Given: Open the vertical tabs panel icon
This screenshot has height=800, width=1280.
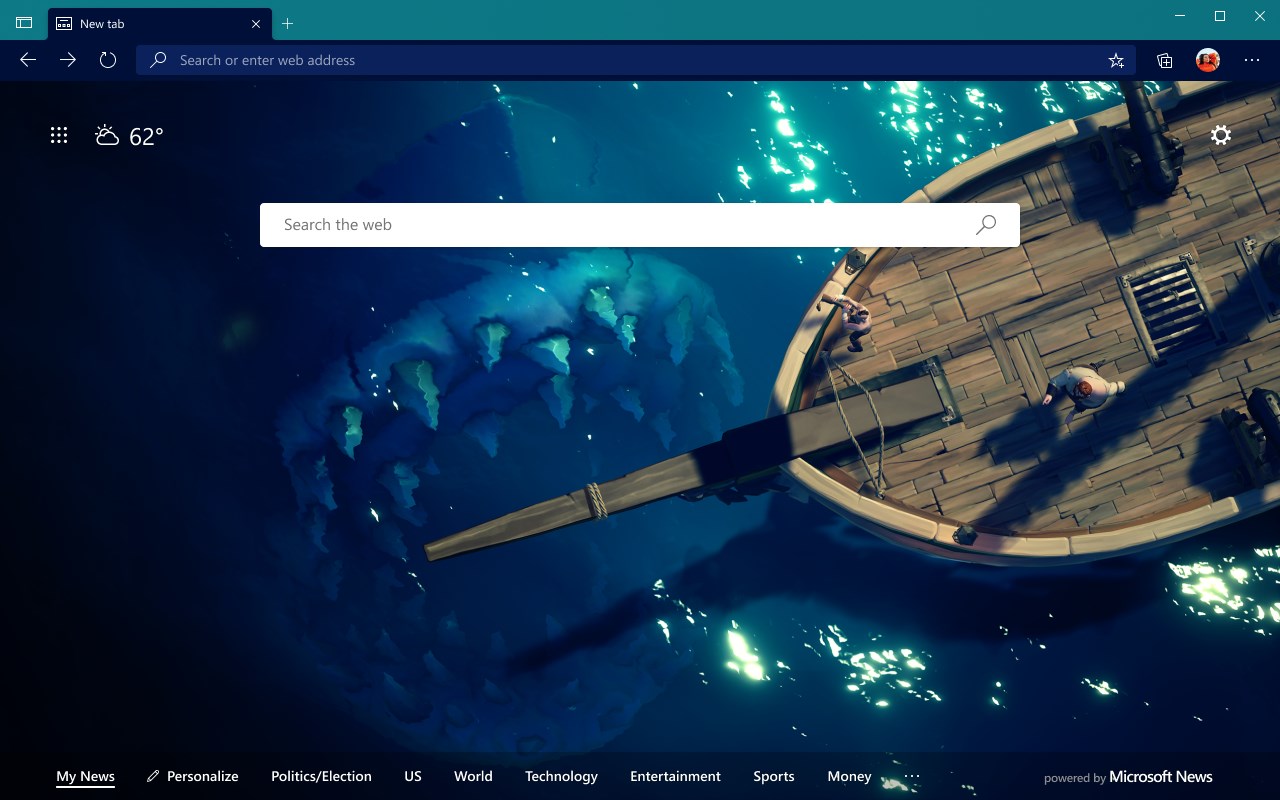Looking at the screenshot, I should click(24, 23).
